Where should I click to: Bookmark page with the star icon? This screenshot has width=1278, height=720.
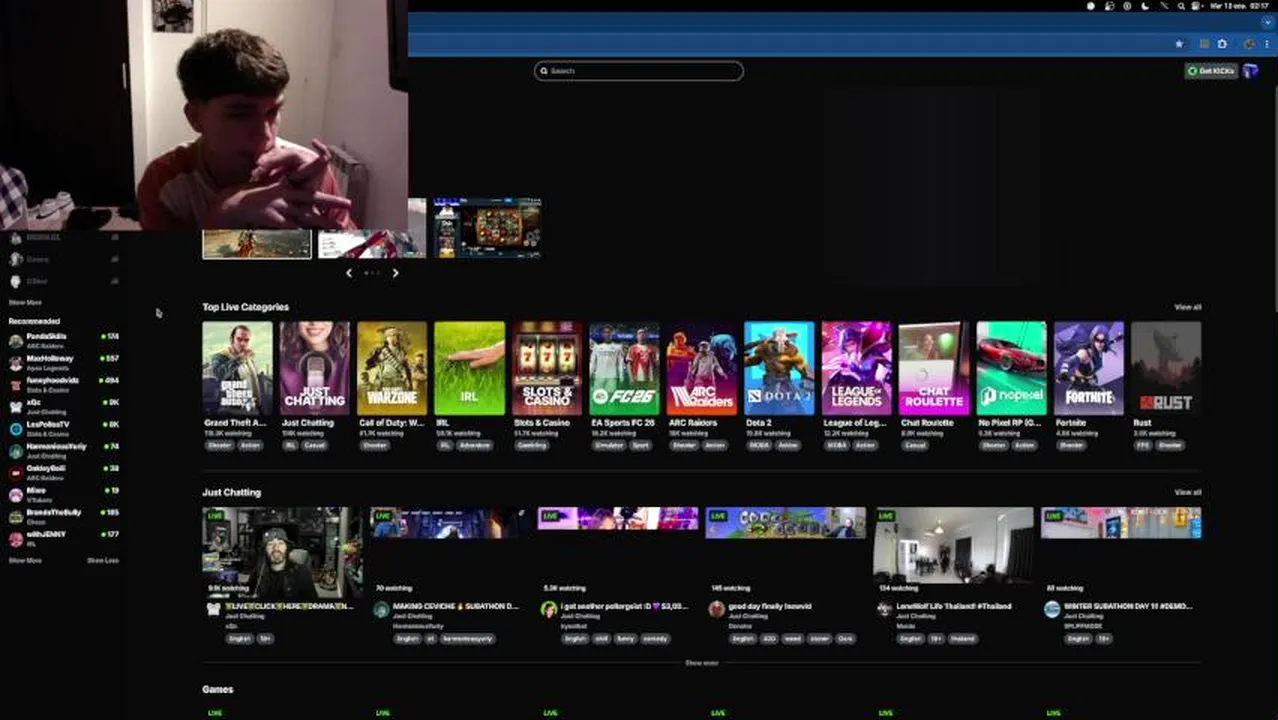click(x=1179, y=44)
